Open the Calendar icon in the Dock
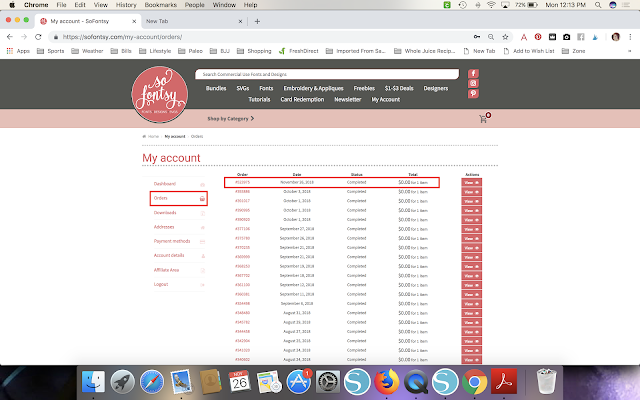 [x=240, y=382]
